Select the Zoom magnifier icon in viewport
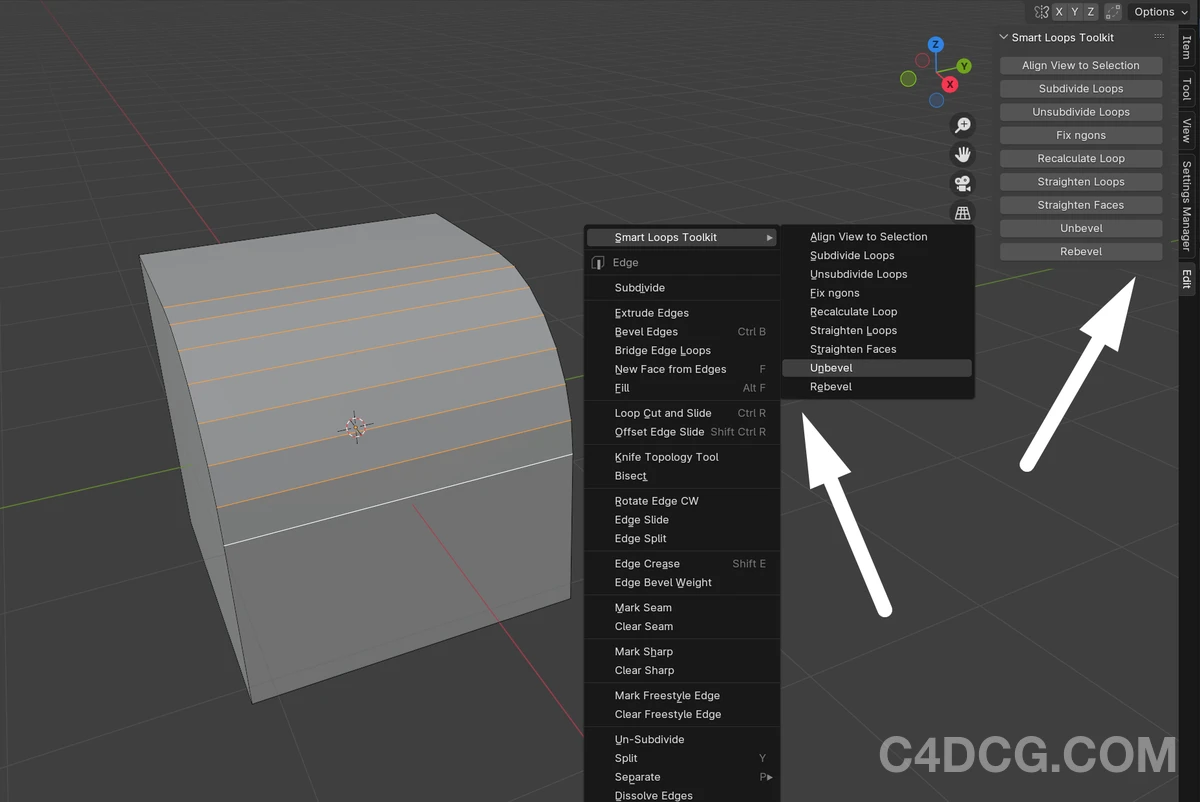This screenshot has height=802, width=1200. [961, 124]
